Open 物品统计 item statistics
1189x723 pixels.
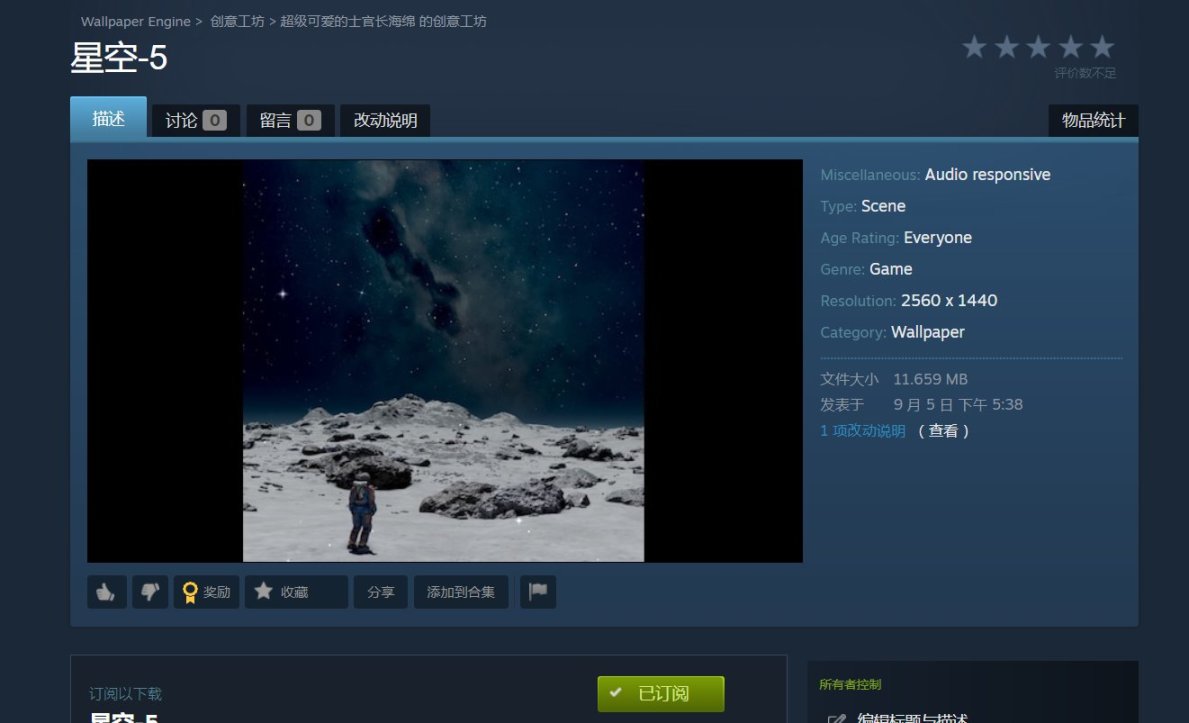point(1093,121)
